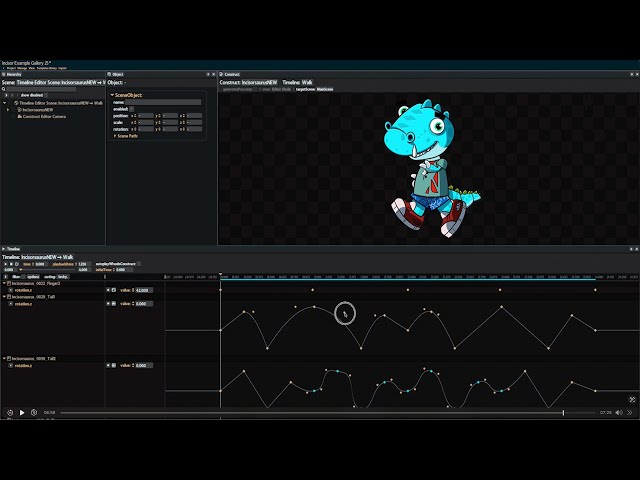Click the Hierarchy panel header icon

pos(3,74)
